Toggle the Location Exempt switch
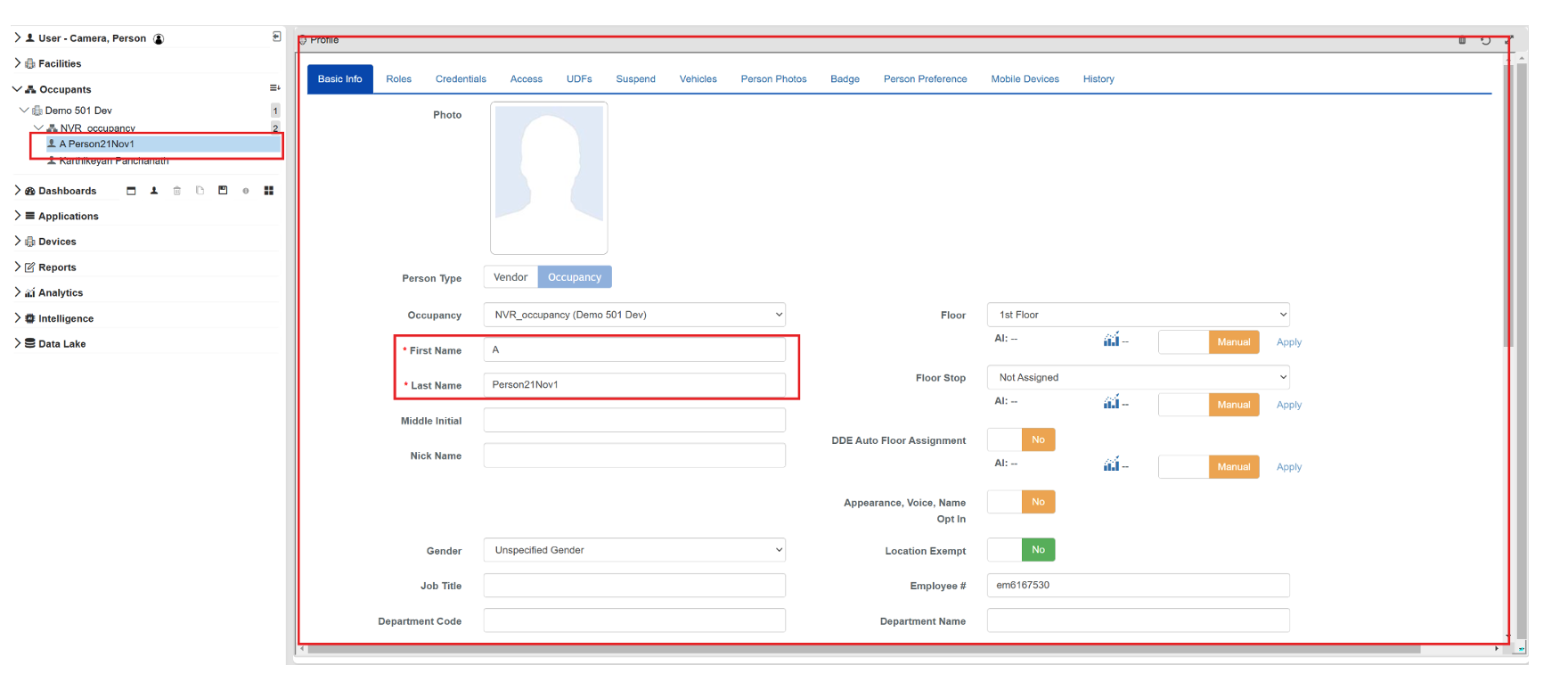The image size is (1568, 690). (x=1021, y=550)
